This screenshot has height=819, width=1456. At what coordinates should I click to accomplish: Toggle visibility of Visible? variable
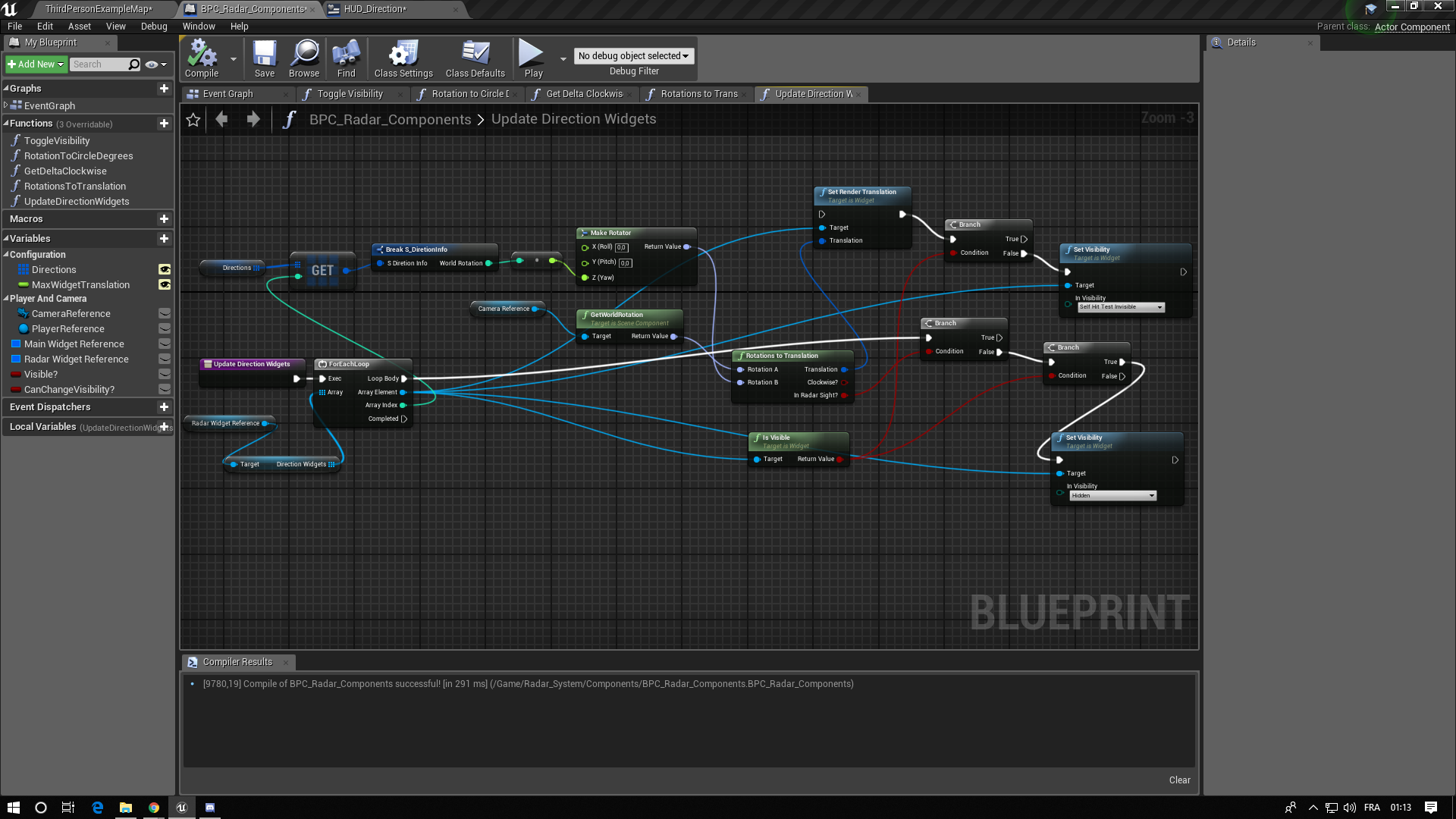(163, 374)
